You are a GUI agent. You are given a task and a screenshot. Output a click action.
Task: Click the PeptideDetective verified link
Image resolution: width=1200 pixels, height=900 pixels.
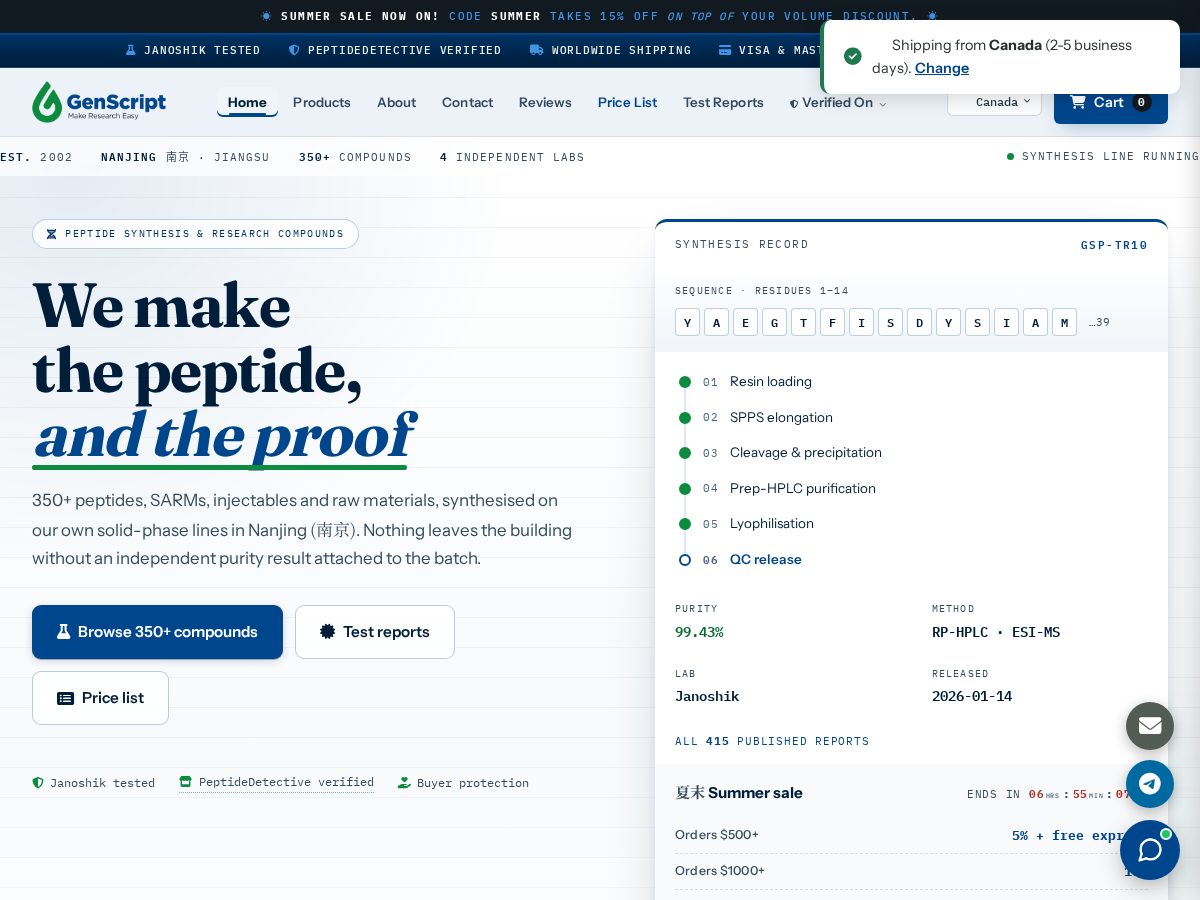(x=276, y=782)
